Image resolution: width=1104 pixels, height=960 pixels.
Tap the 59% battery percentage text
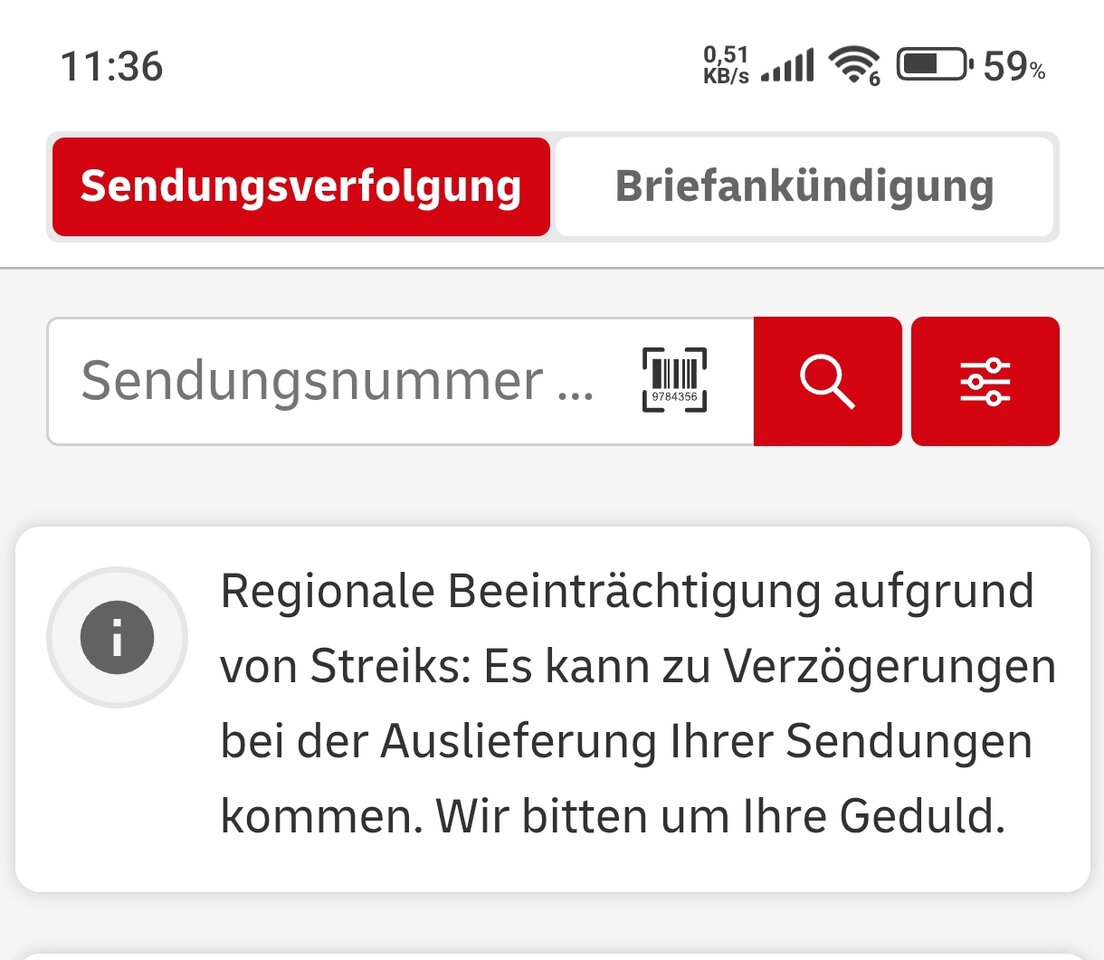(1014, 67)
